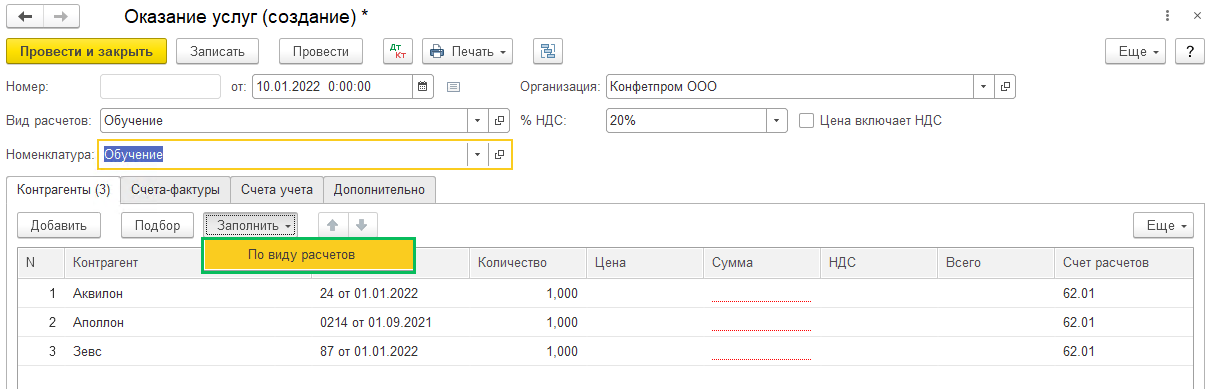Expand the Организация dropdown
This screenshot has height=389, width=1215.
pos(985,87)
